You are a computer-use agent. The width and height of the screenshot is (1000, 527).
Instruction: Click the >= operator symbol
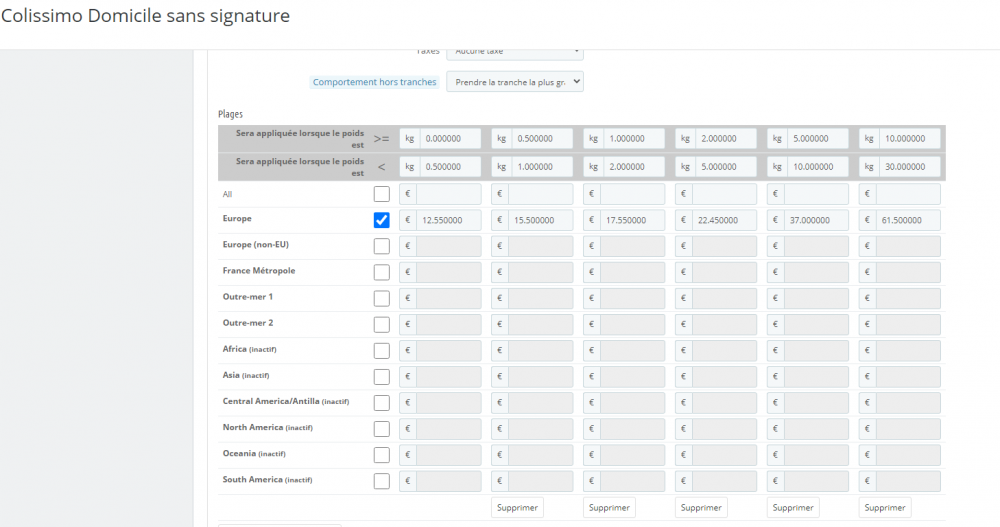381,138
